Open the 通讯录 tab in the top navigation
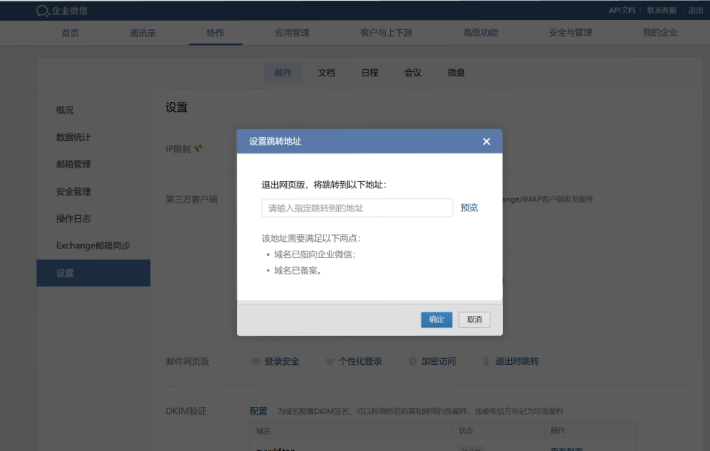710x451 pixels. coord(142,33)
